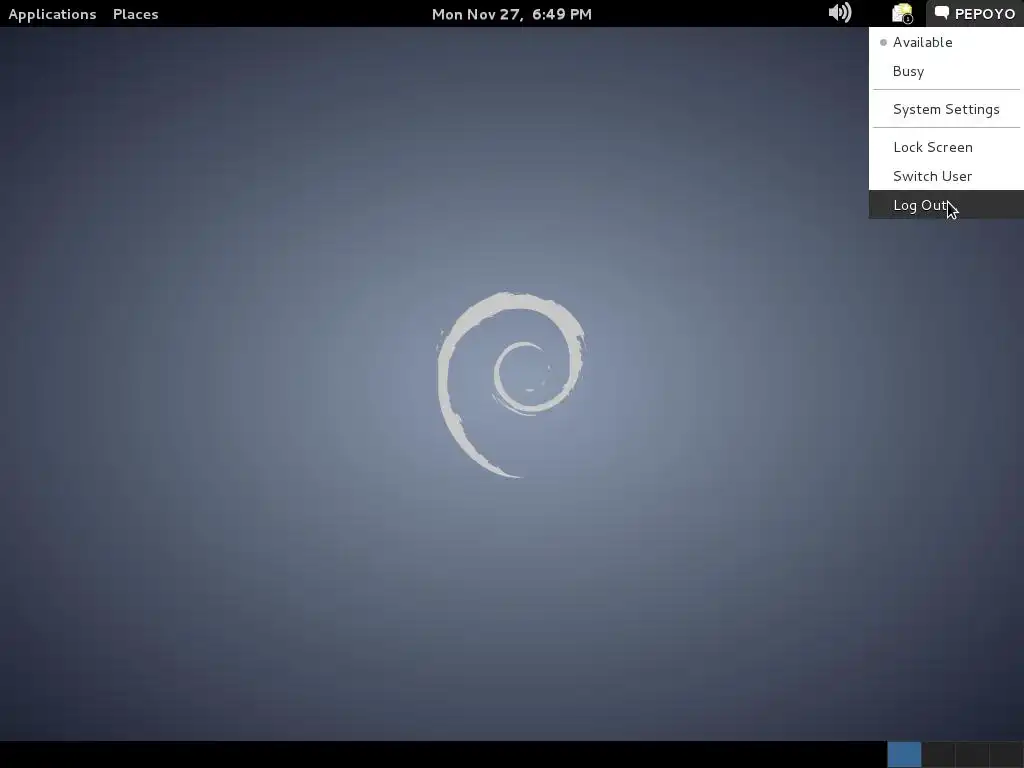The height and width of the screenshot is (768, 1024).
Task: Open the clock calendar in top bar
Action: click(512, 14)
